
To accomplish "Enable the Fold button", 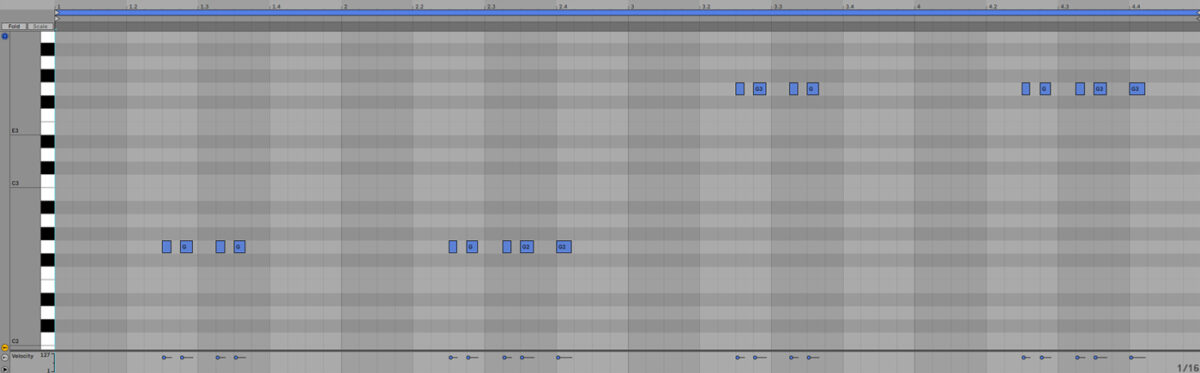I will (x=13, y=26).
